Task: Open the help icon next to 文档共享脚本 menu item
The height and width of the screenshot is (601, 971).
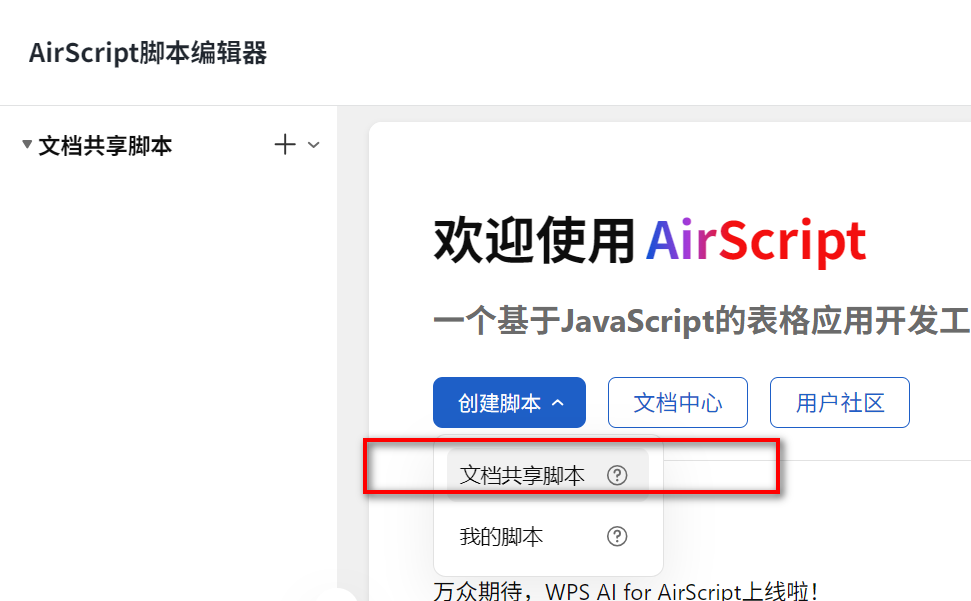Action: tap(617, 475)
